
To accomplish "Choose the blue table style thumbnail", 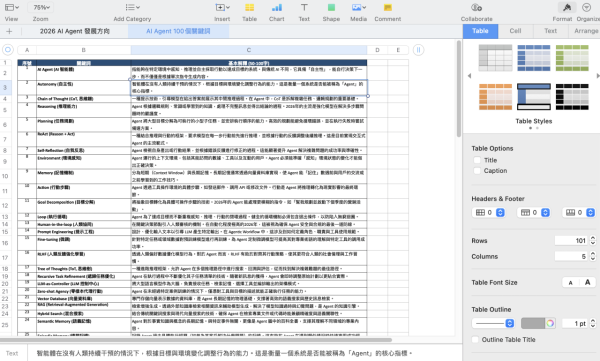I will 534,58.
